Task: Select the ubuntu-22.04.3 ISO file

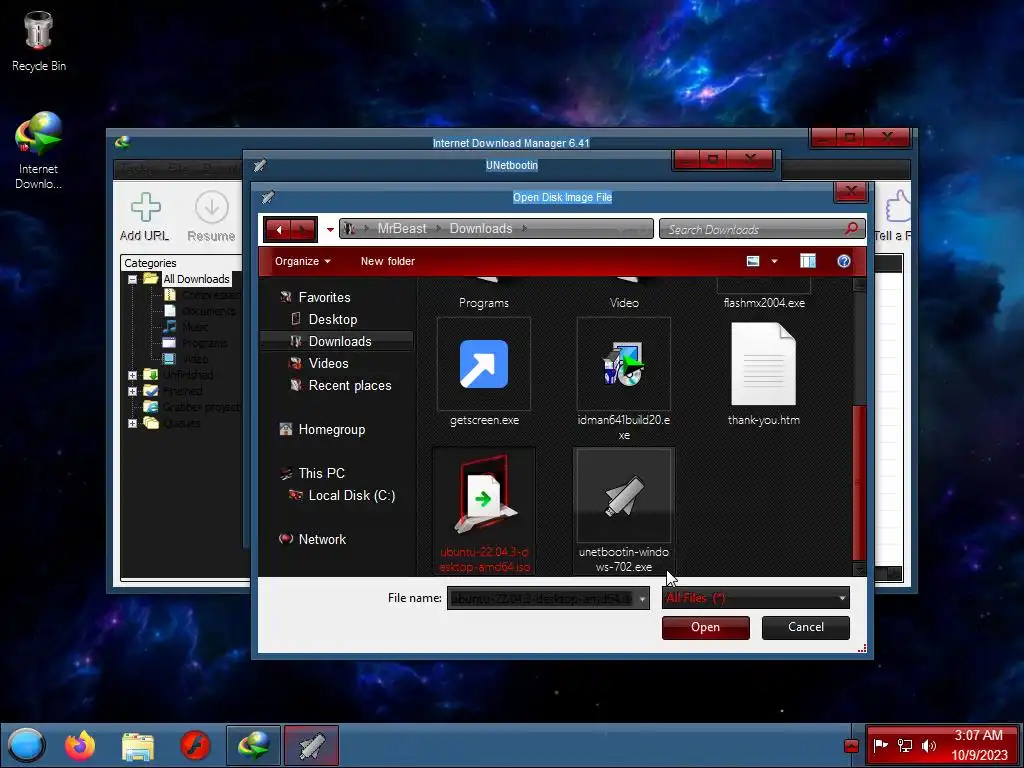Action: click(484, 511)
